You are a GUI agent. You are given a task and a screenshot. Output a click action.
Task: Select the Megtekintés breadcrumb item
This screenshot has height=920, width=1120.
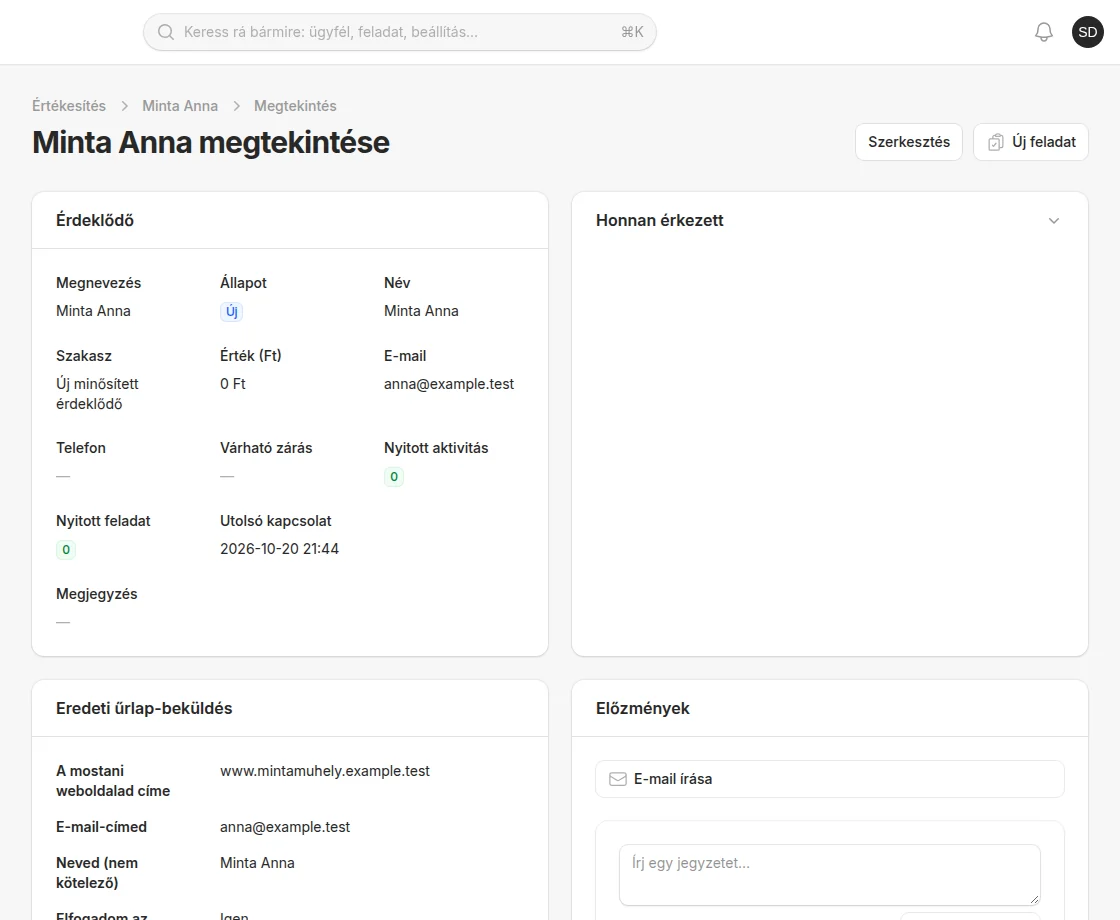click(295, 106)
